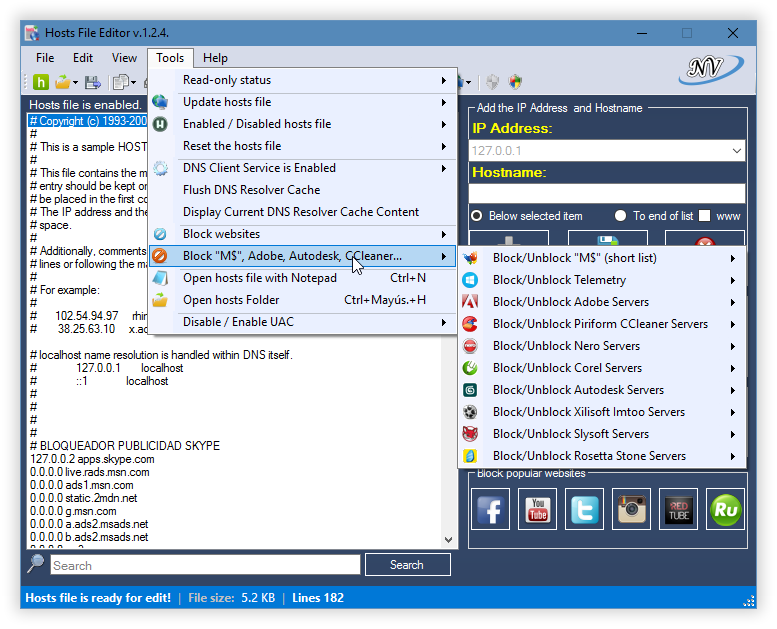Select line '0.0.0.0 g.msn.com'
Viewport: 777px width, 629px height.
[x=73, y=511]
